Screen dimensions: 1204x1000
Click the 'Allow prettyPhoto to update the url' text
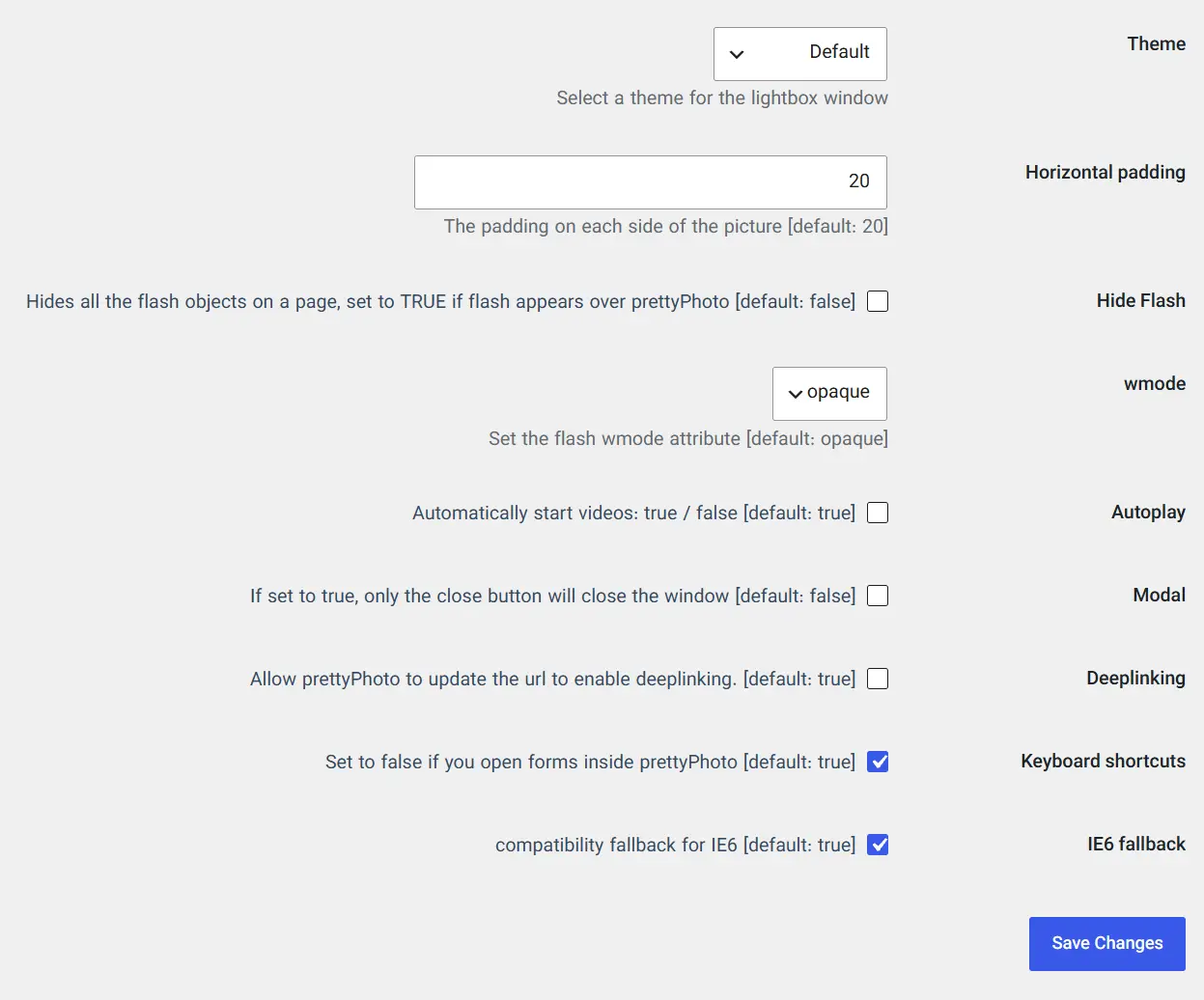click(553, 680)
